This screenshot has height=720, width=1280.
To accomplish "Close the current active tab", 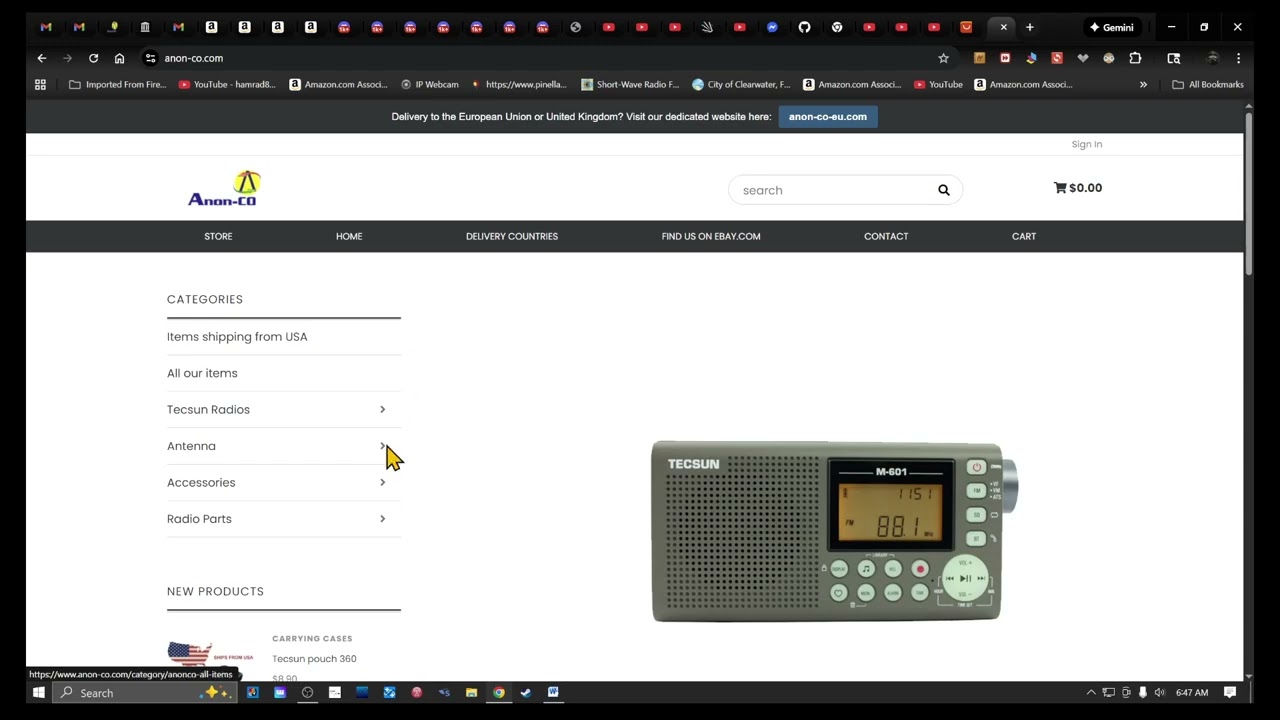I will (1003, 27).
